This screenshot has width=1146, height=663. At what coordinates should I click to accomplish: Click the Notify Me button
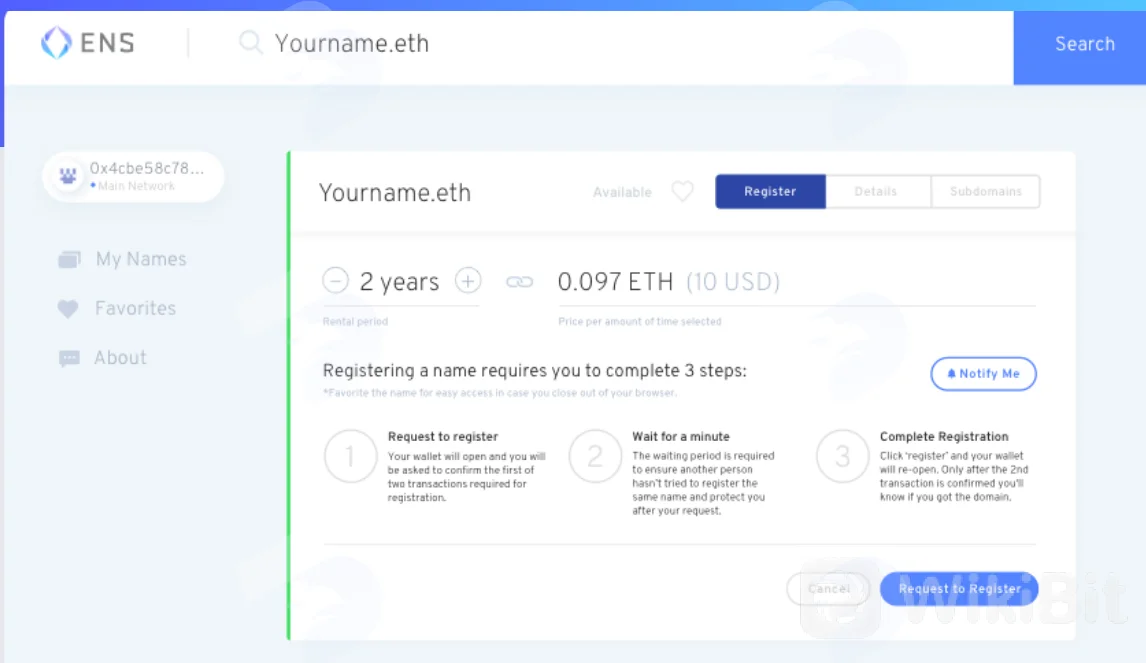tap(983, 374)
